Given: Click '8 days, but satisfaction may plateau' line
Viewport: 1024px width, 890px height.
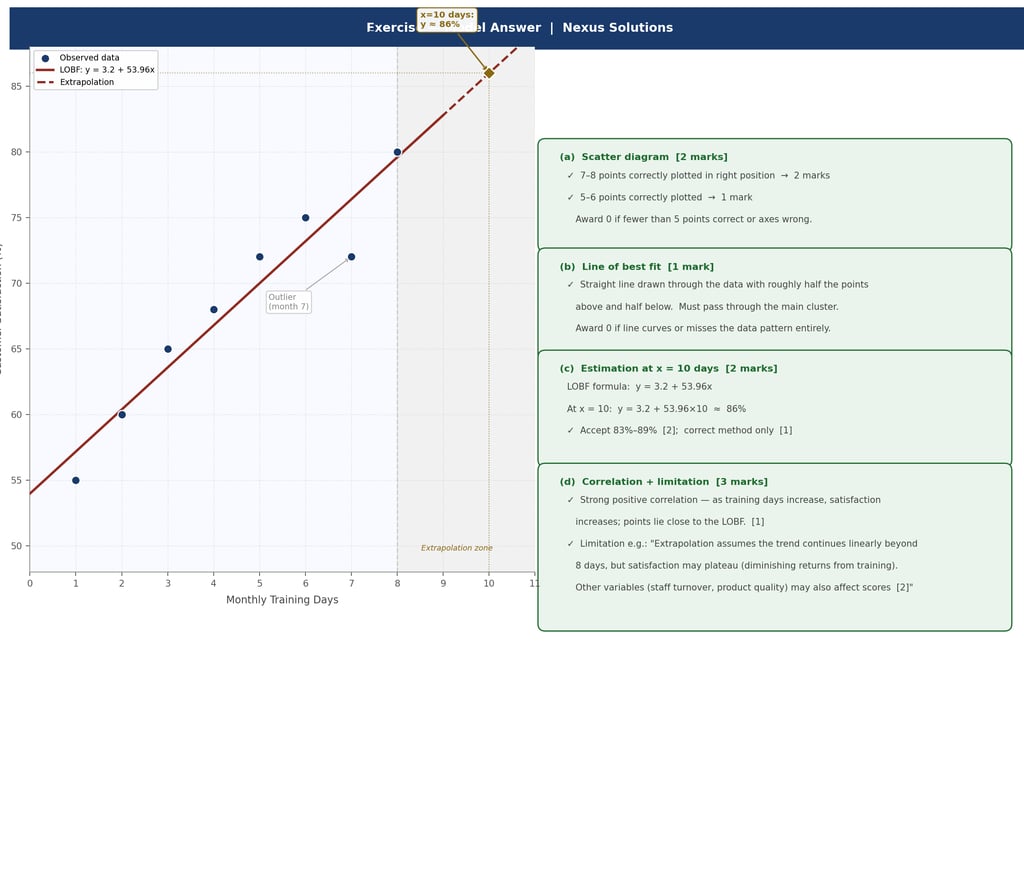Looking at the screenshot, I should [x=736, y=565].
